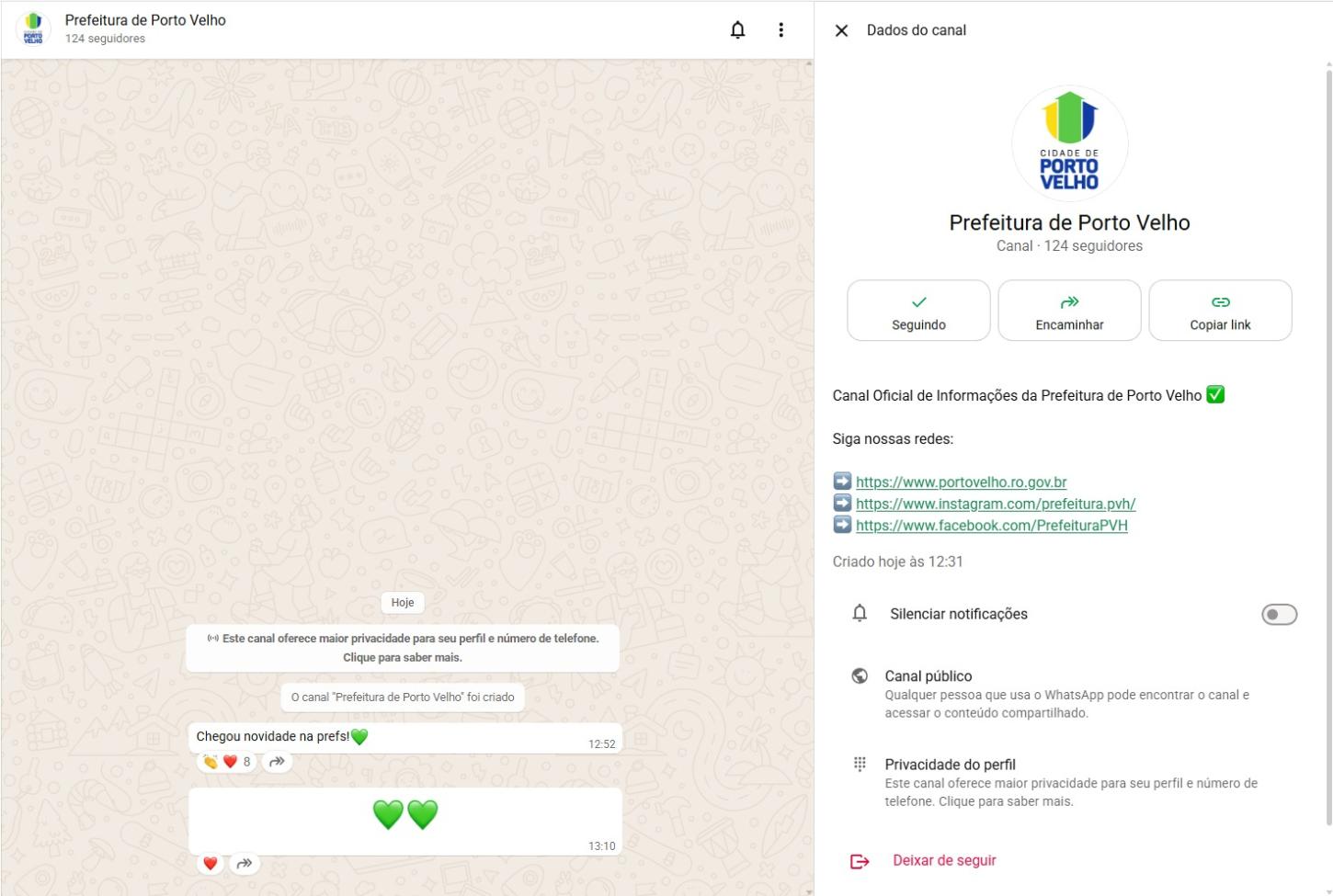Click the Criado hoje às 12:31 text

(x=898, y=561)
